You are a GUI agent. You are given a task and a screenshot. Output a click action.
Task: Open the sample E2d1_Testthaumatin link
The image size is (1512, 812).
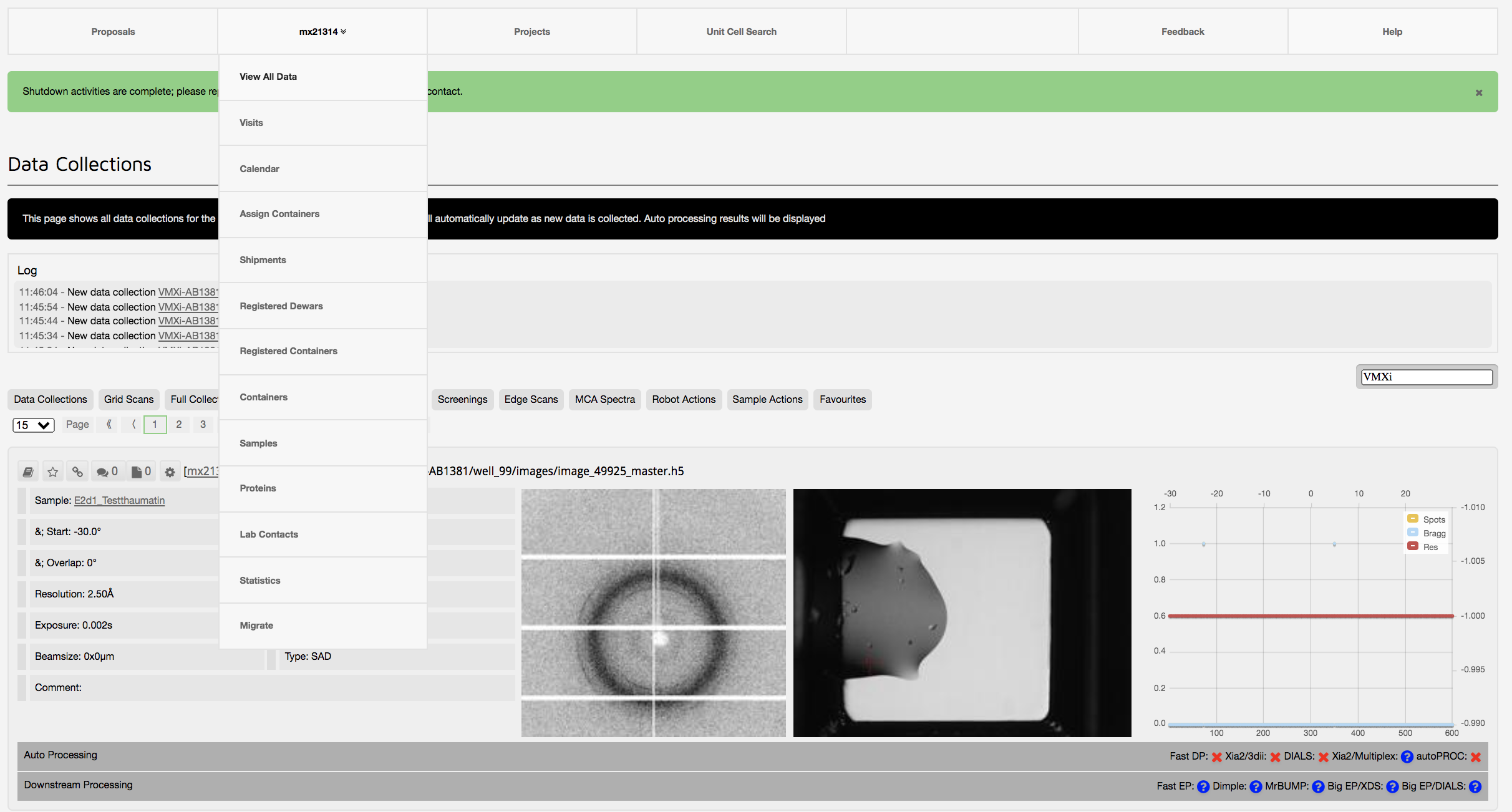[119, 500]
